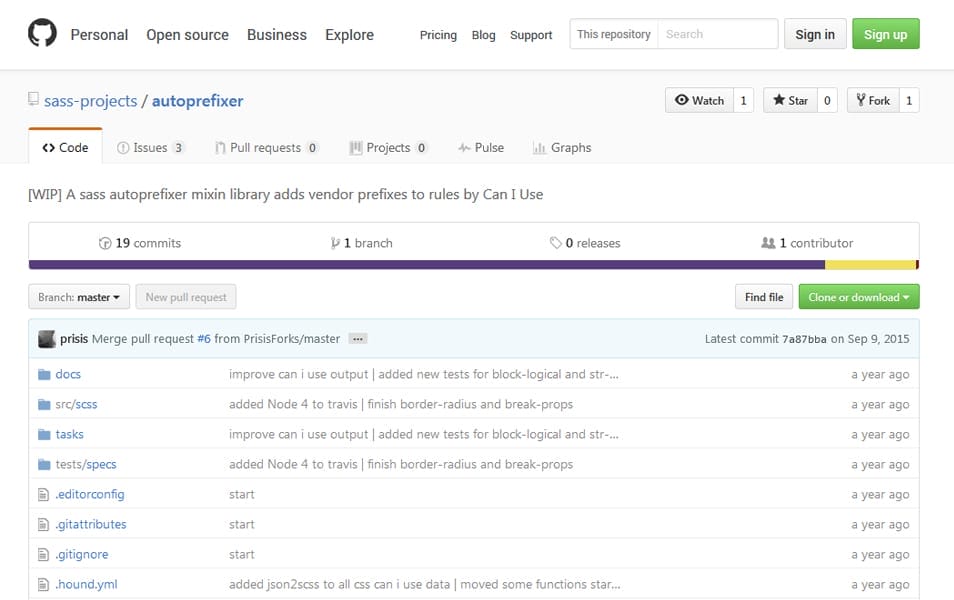Click the .hound.yml commit message about json2scss
The height and width of the screenshot is (600, 954).
click(425, 584)
